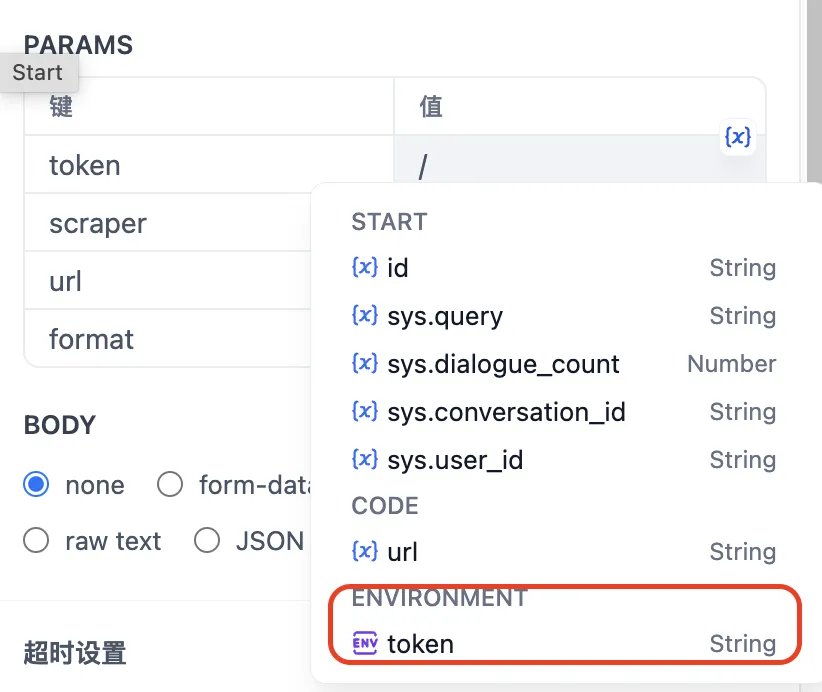Click the Start tooltip label

click(38, 73)
